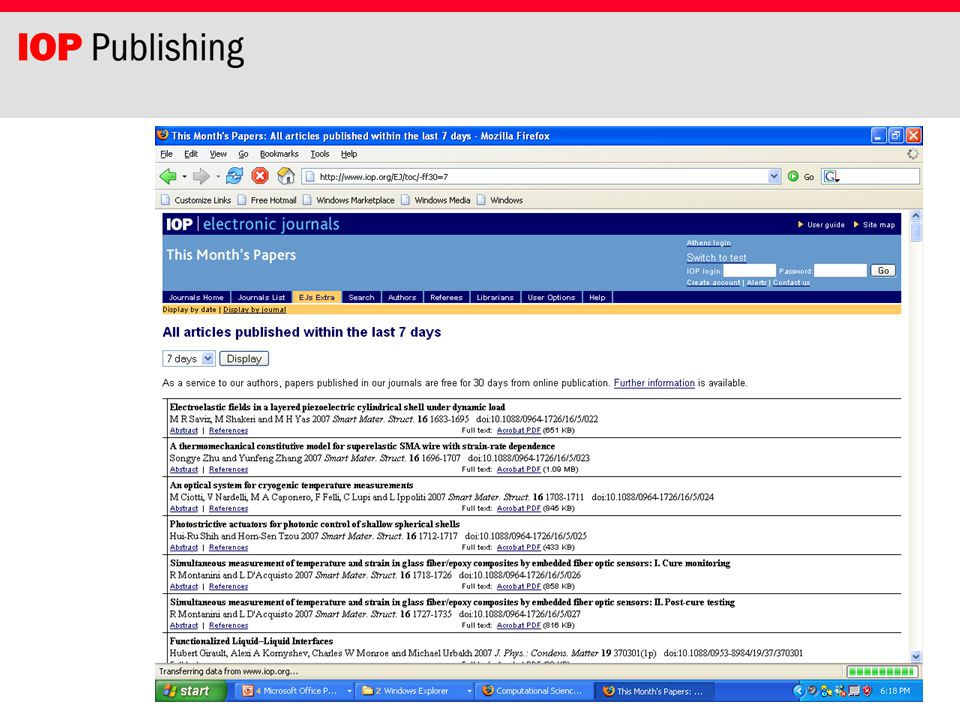Open Abstract for Electroelastic fields article

coord(184,431)
